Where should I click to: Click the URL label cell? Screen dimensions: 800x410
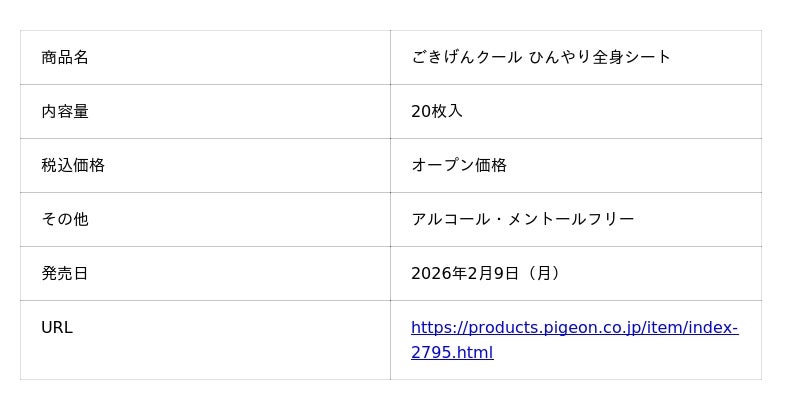coord(57,328)
